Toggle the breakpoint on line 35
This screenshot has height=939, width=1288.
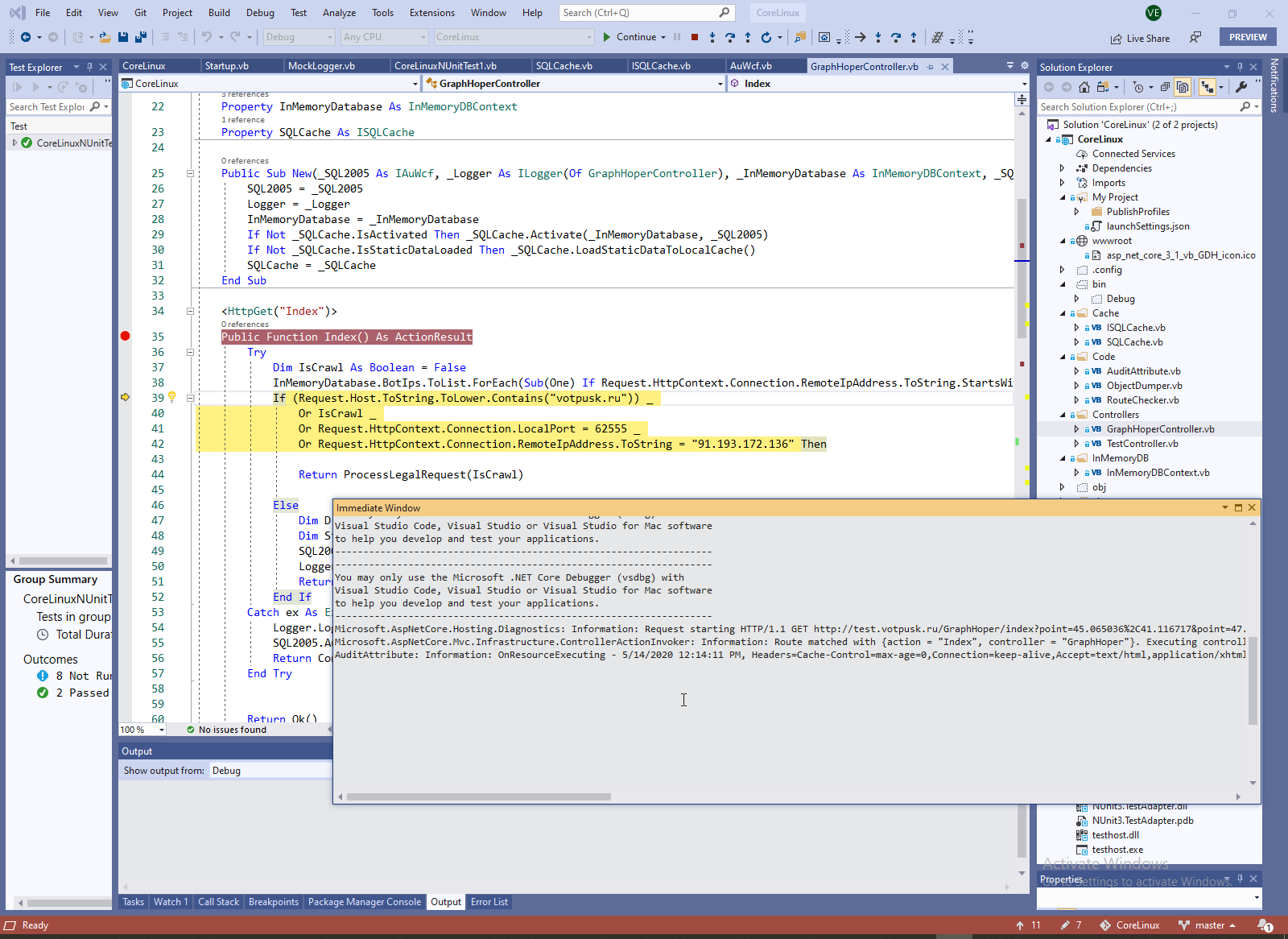[126, 337]
